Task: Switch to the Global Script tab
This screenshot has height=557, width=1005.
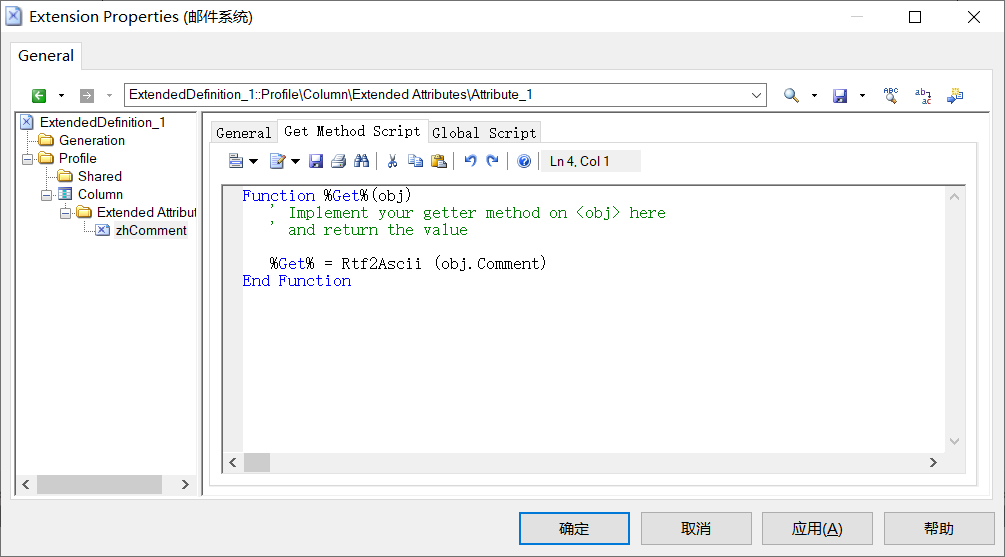Action: pyautogui.click(x=484, y=133)
